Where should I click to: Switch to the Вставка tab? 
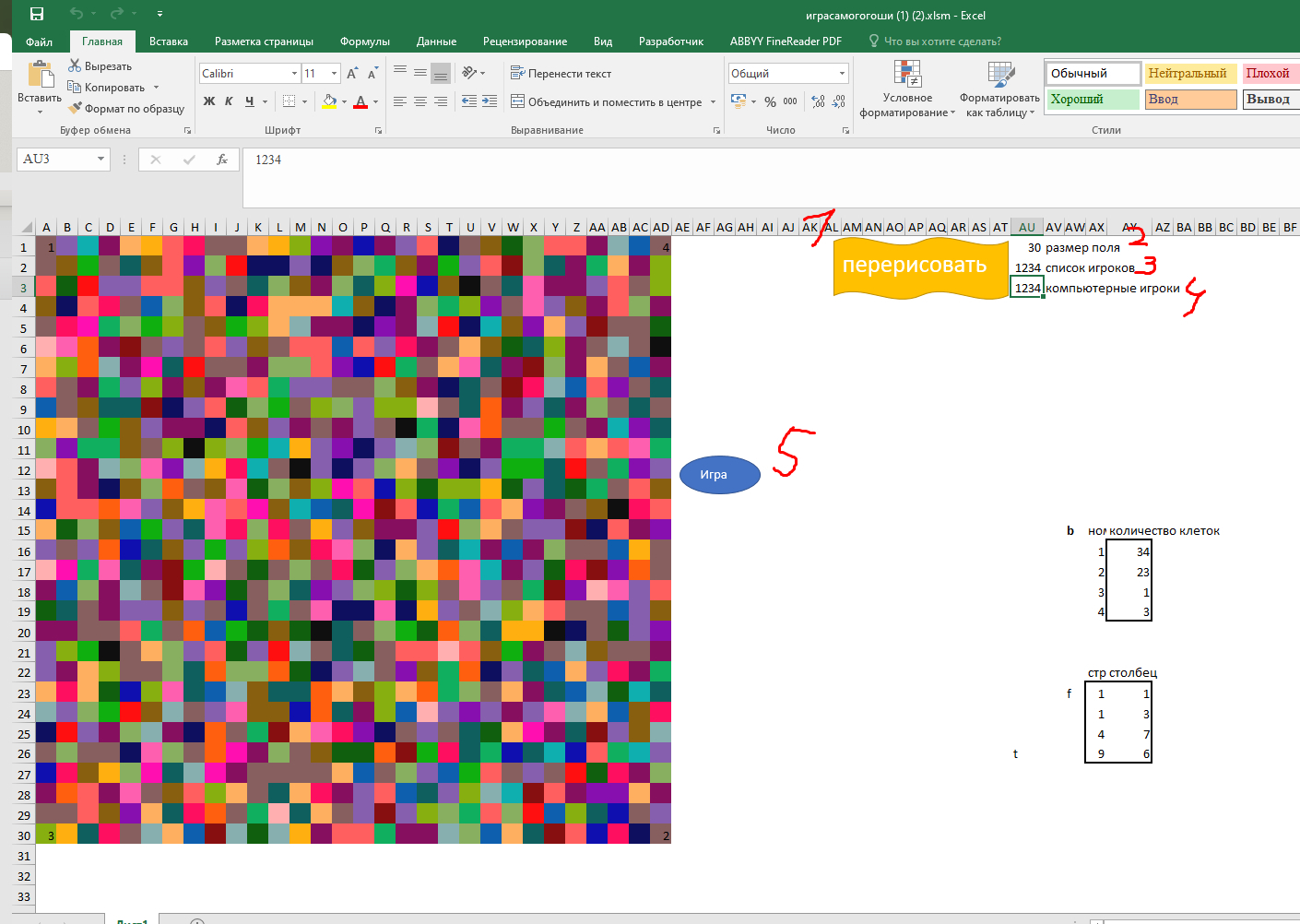tap(169, 41)
